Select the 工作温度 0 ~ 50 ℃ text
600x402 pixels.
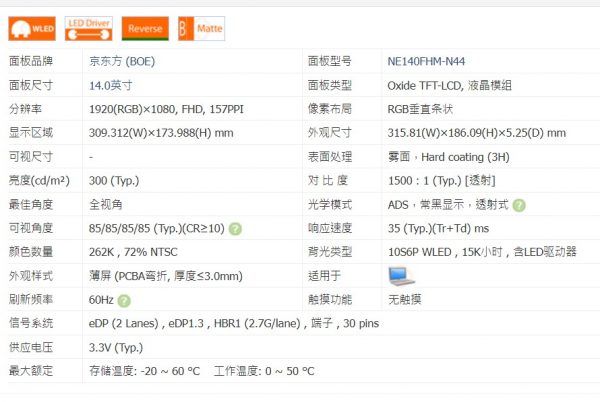264,371
